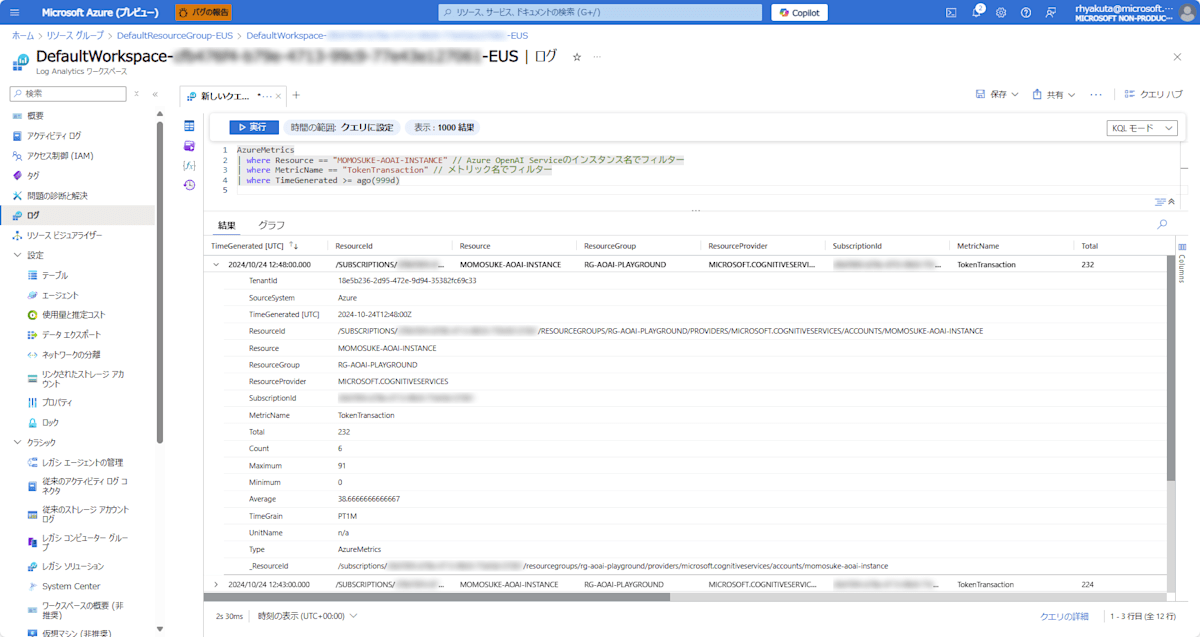The height and width of the screenshot is (637, 1200).
Task: Open クエリ ハブ
Action: pyautogui.click(x=1153, y=94)
